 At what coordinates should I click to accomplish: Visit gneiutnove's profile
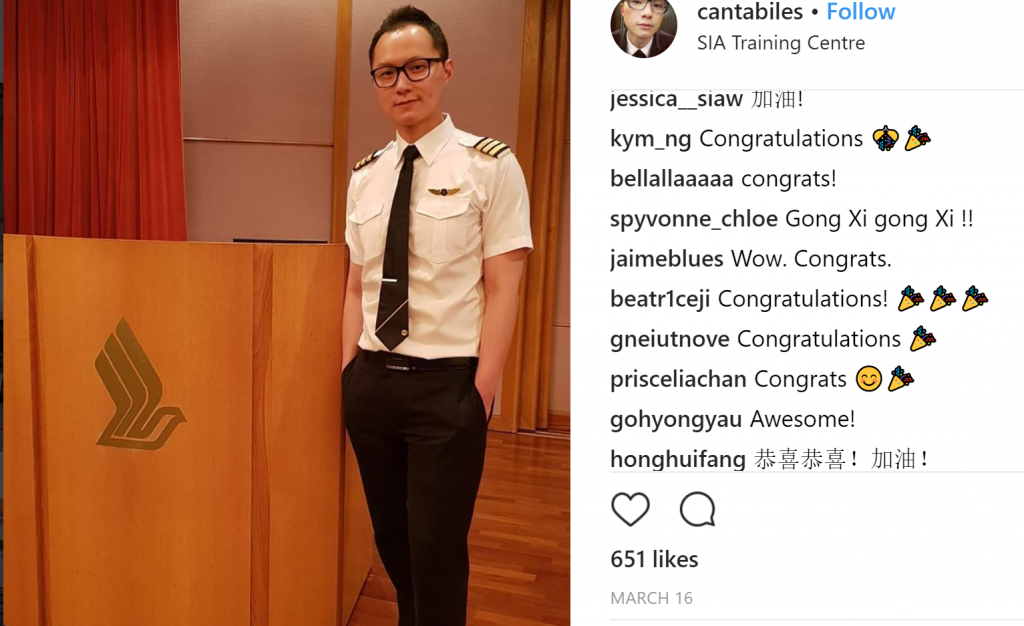click(669, 339)
